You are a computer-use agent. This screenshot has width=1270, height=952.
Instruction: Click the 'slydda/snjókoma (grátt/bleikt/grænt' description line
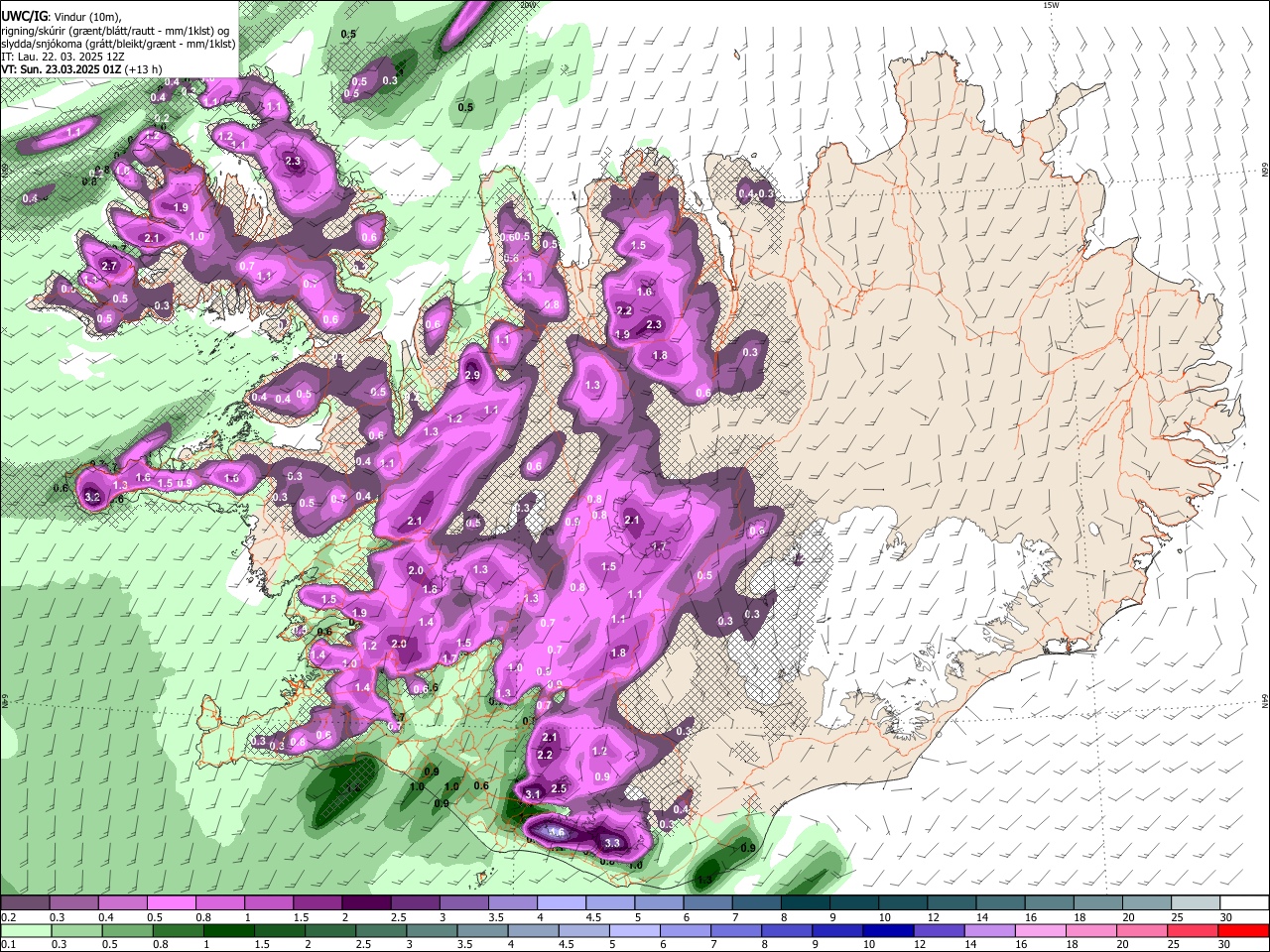point(118,44)
